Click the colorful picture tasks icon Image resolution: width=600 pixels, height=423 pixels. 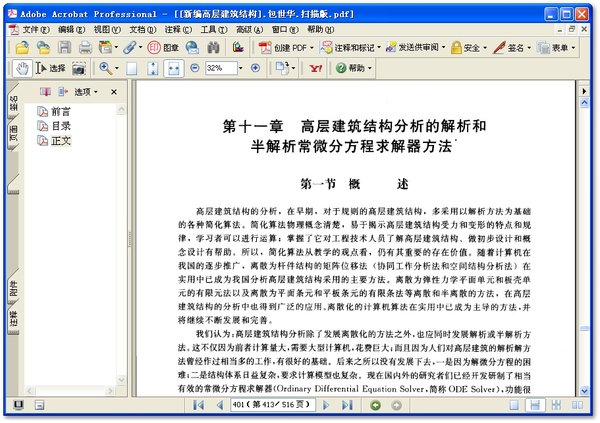pos(238,47)
